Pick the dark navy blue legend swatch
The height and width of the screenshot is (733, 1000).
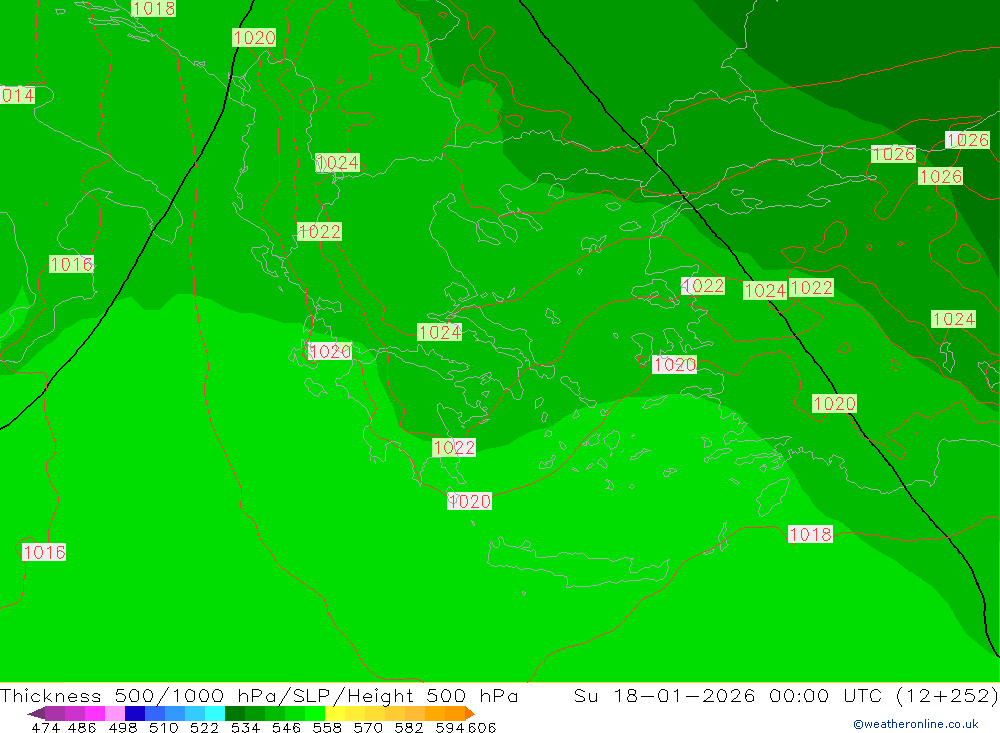coord(135,713)
